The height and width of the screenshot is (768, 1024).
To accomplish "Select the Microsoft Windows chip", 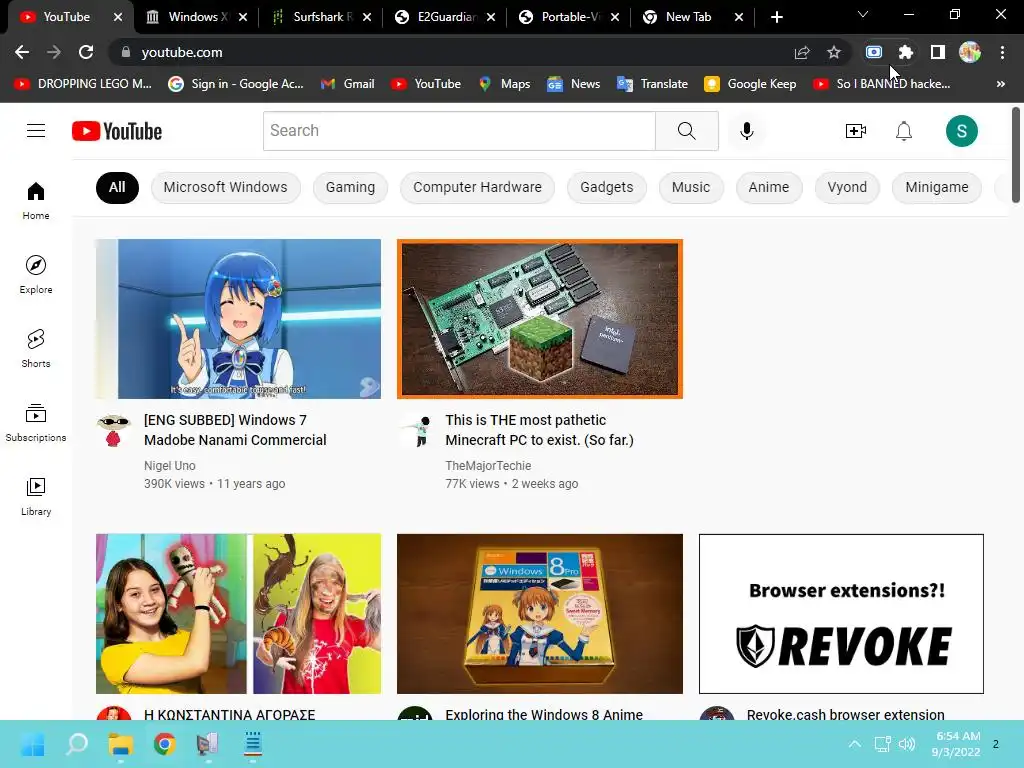I will point(225,187).
